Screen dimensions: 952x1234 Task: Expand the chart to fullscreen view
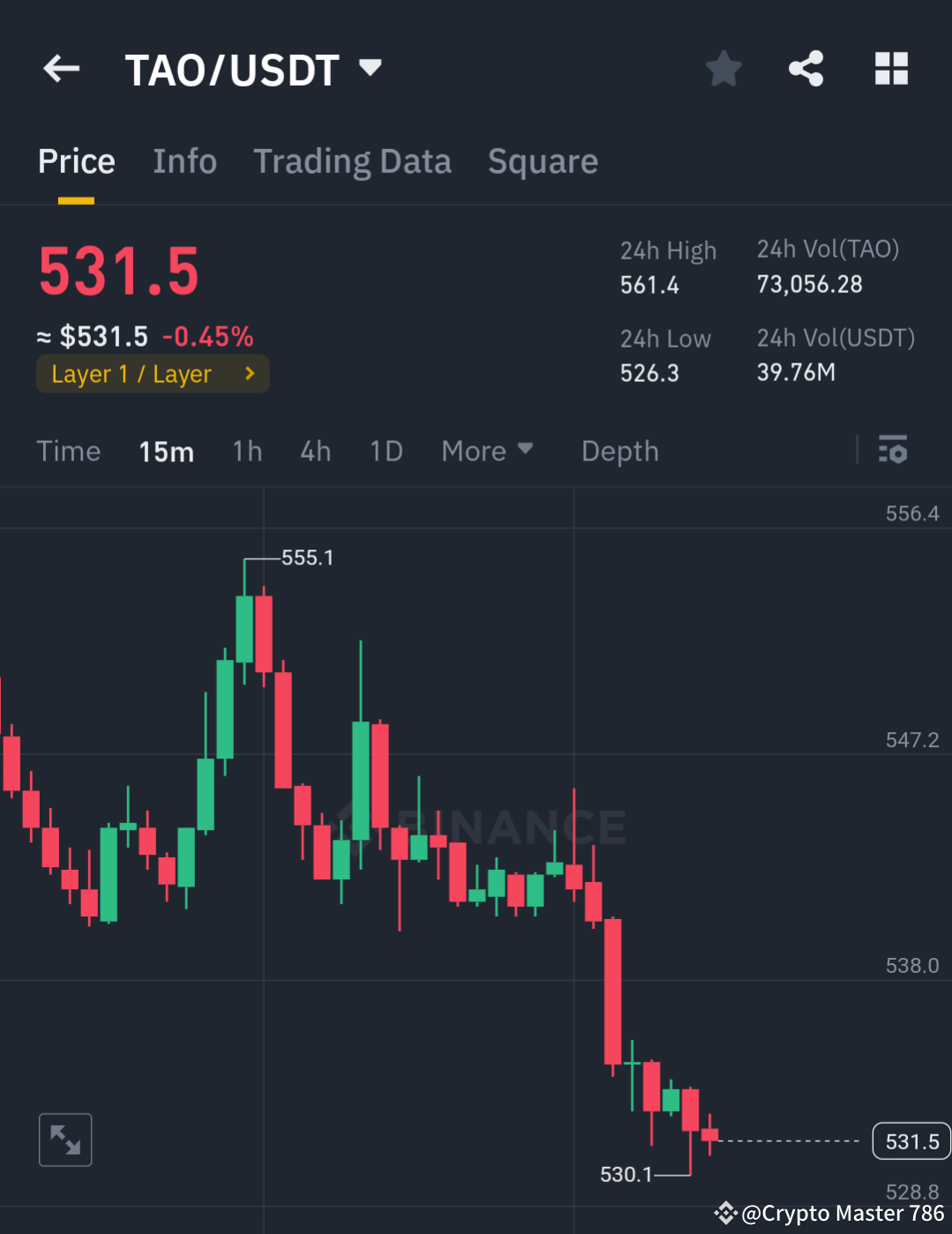click(64, 1140)
